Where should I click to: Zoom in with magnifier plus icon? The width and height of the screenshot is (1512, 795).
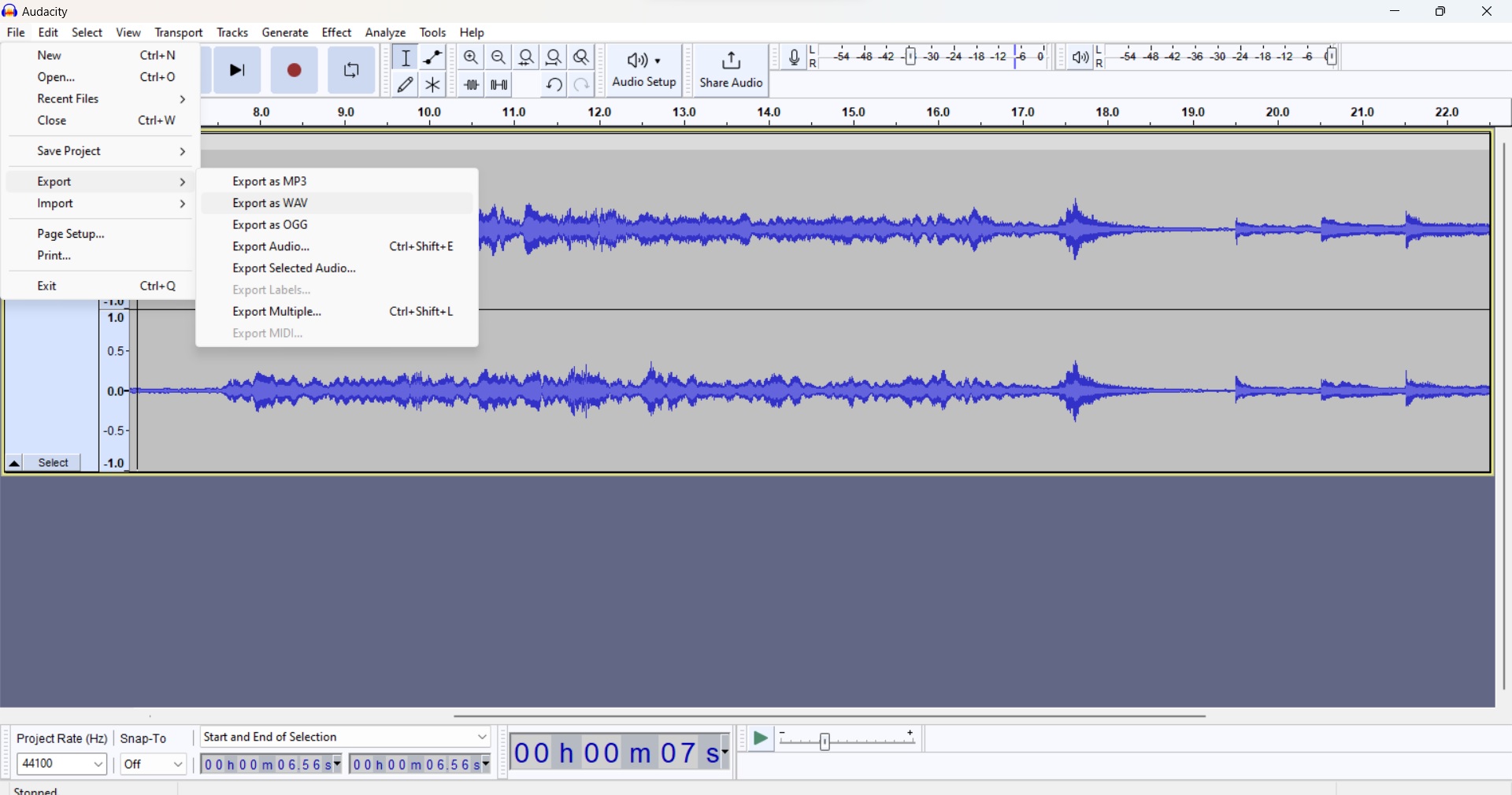point(471,57)
